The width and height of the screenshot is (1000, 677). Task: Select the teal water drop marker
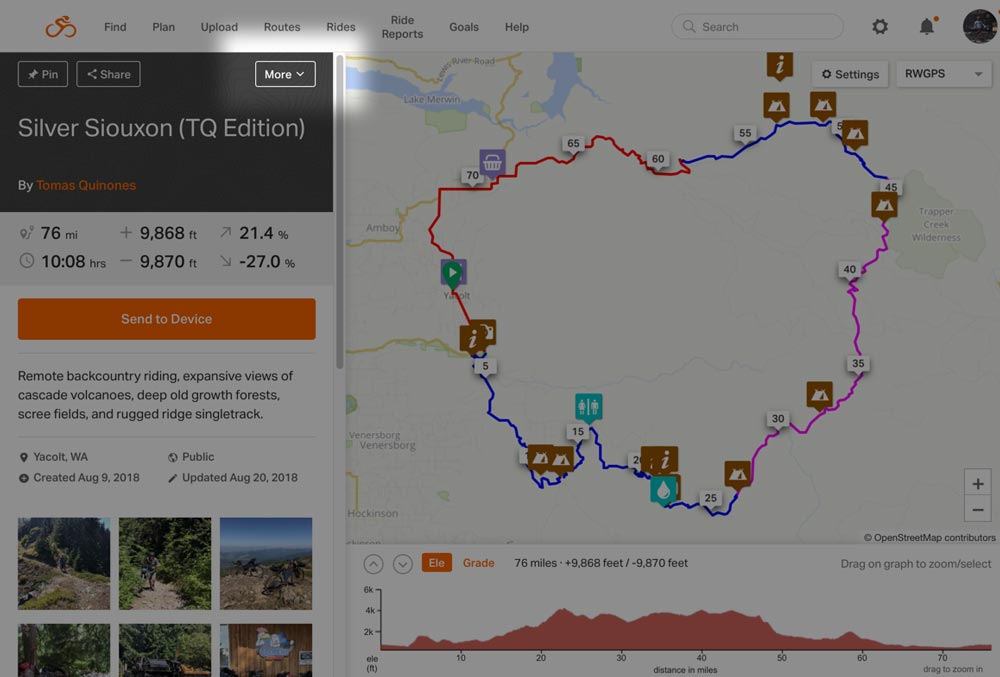tap(663, 491)
